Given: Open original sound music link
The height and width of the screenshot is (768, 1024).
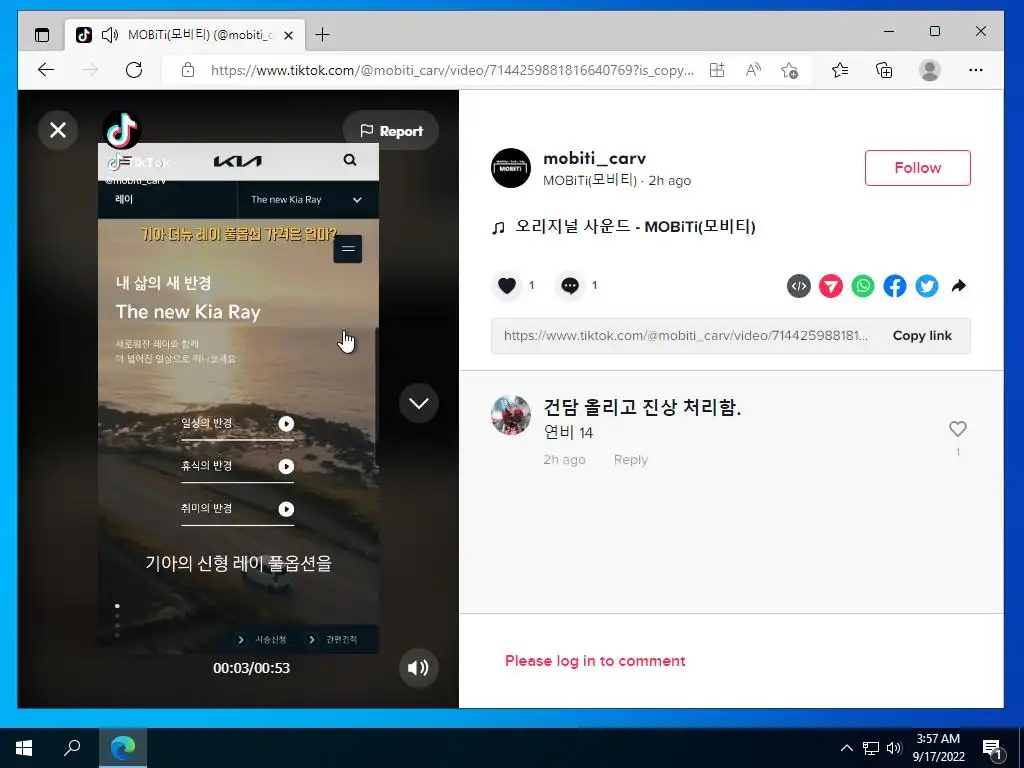Looking at the screenshot, I should click(x=635, y=227).
